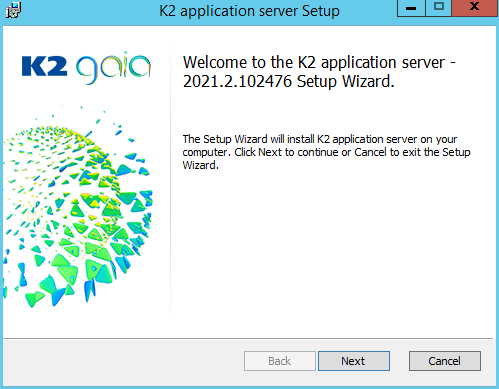Click Cancel to exit the Setup Wizard
499x389 pixels.
(x=445, y=361)
